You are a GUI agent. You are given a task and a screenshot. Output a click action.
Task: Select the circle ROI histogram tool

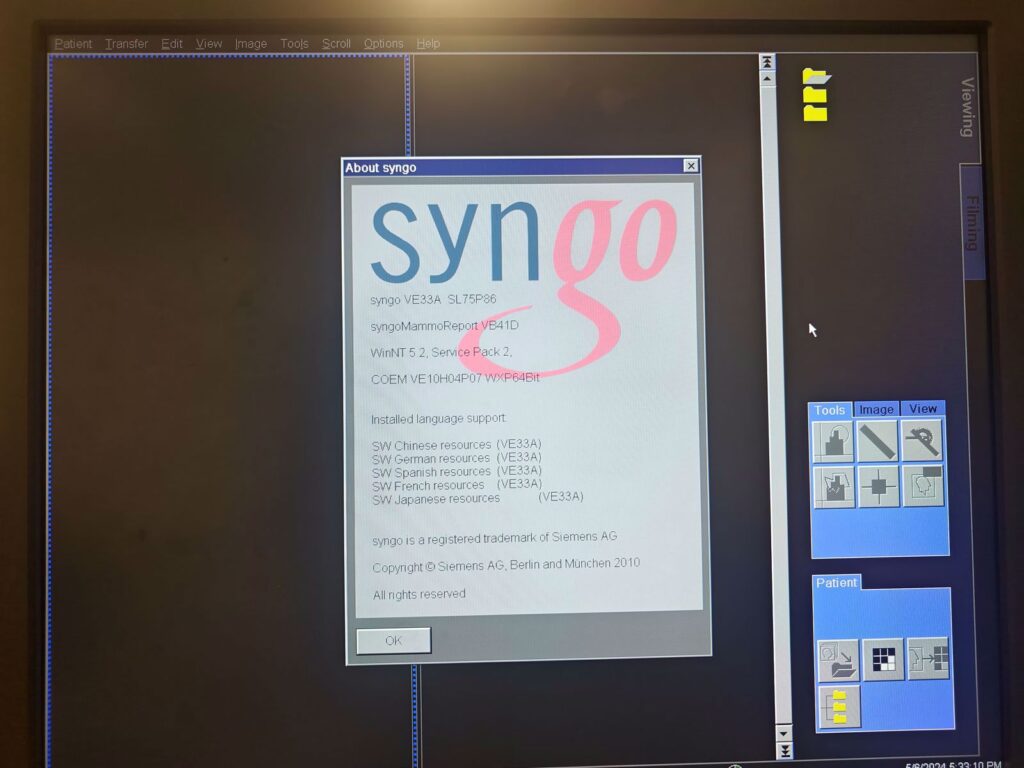pyautogui.click(x=833, y=441)
